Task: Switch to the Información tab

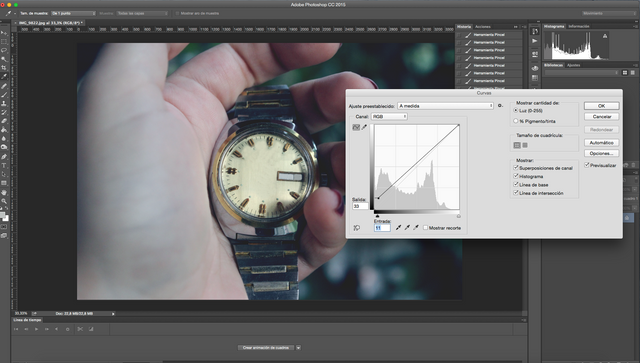Action: pos(579,26)
